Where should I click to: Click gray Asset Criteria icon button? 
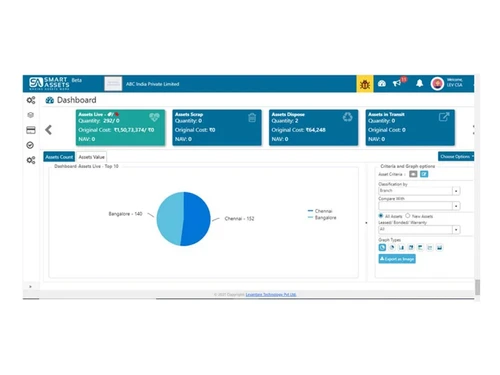413,174
